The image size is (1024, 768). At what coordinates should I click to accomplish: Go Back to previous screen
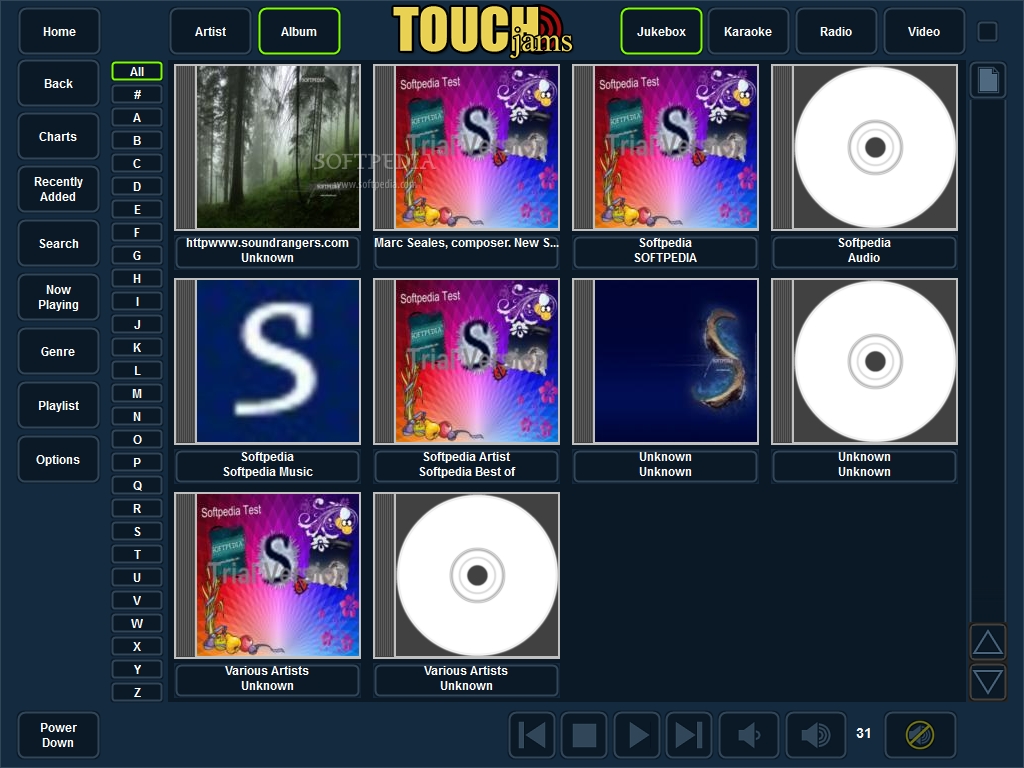click(59, 84)
